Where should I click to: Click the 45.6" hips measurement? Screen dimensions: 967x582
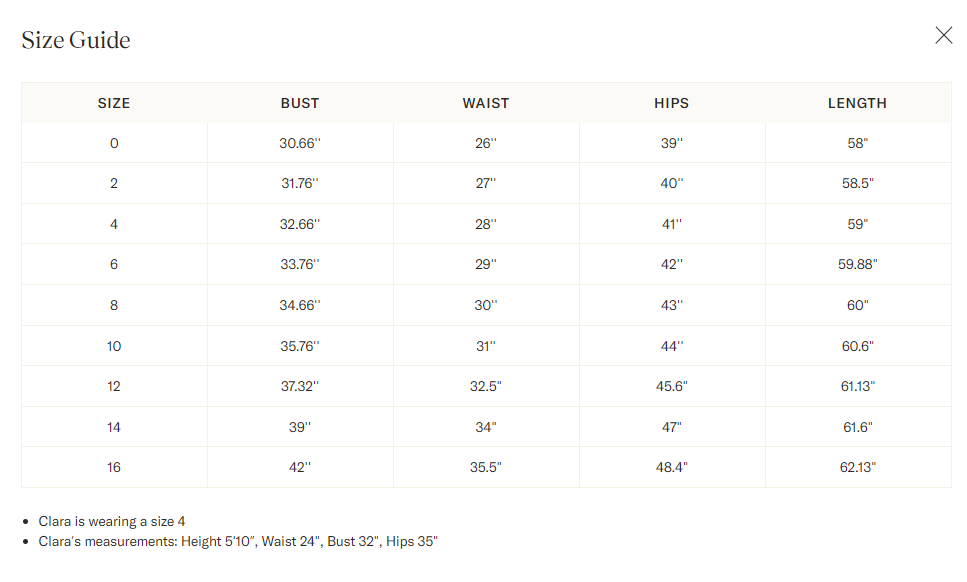pos(672,387)
